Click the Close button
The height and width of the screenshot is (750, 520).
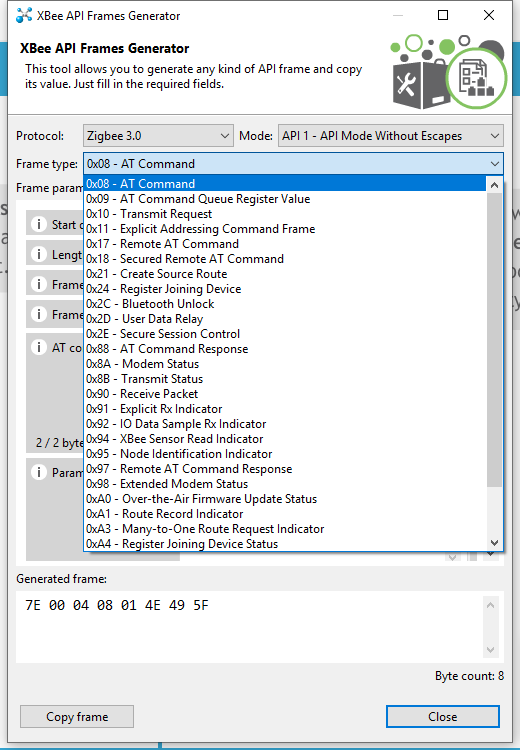click(x=443, y=717)
